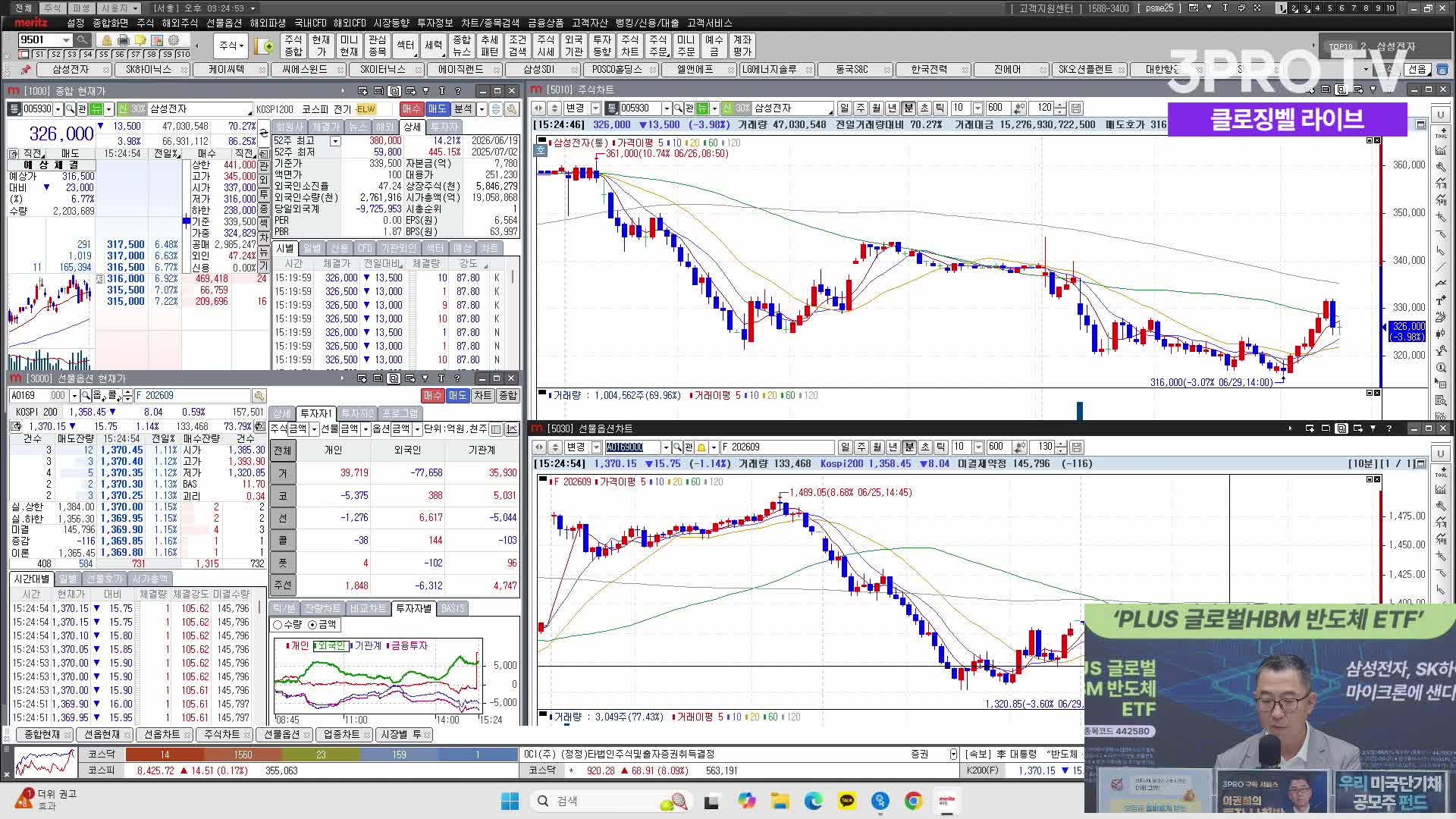Click the lock icon in top toolbar
The image size is (1456, 819).
106,40
